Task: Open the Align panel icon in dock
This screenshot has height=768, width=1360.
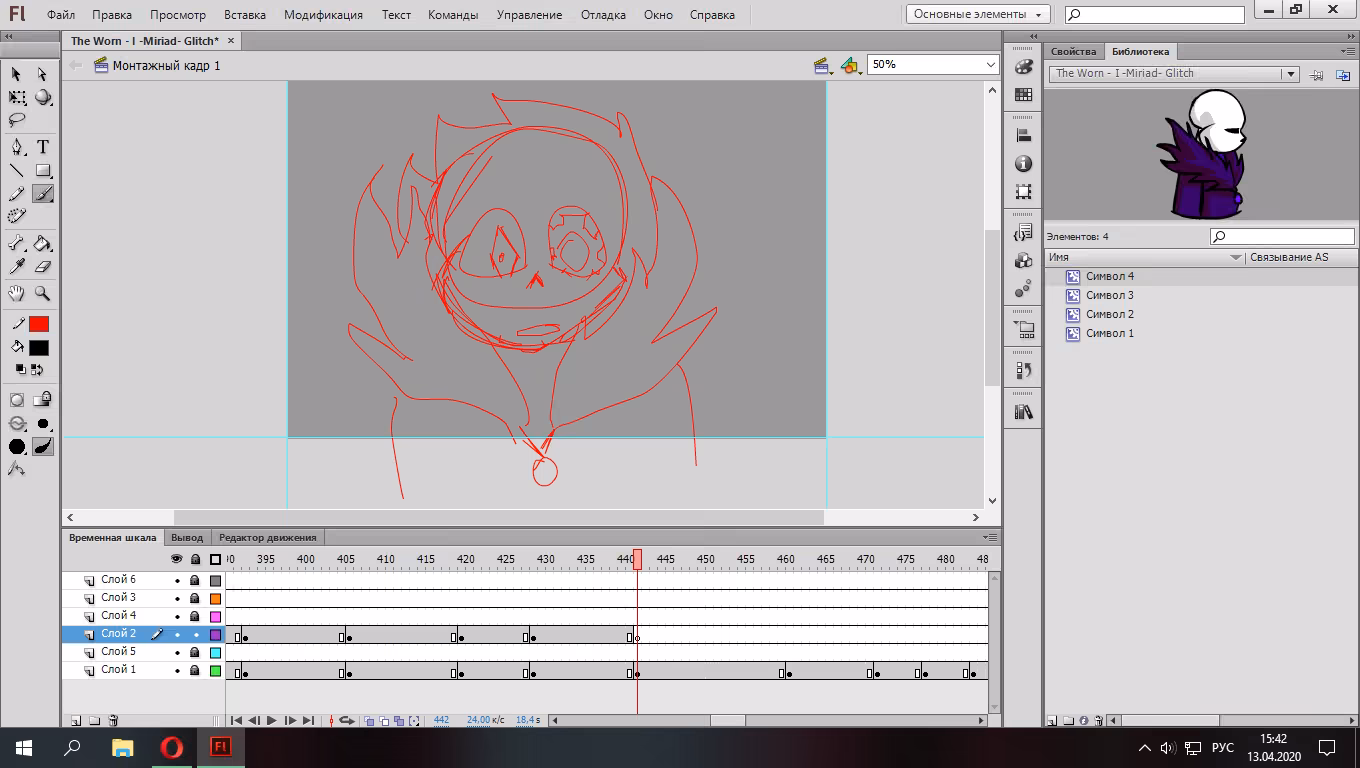Action: [1023, 136]
